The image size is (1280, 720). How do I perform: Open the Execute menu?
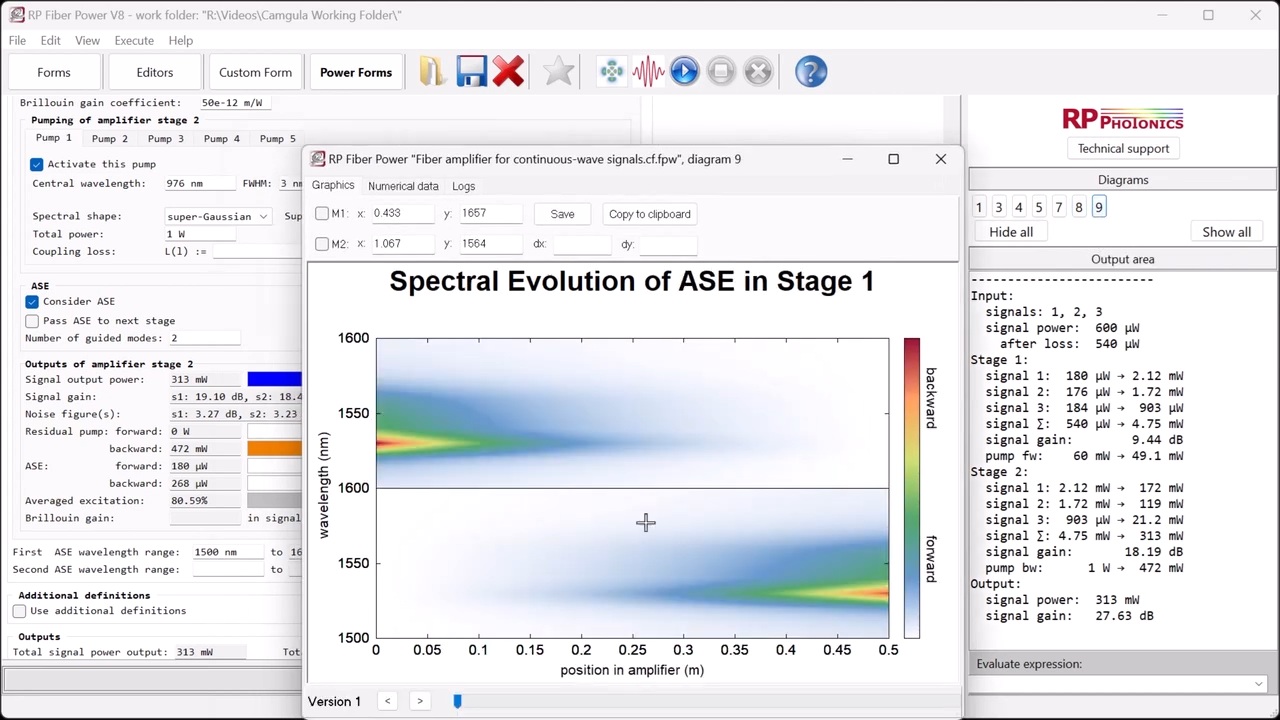pyautogui.click(x=134, y=40)
